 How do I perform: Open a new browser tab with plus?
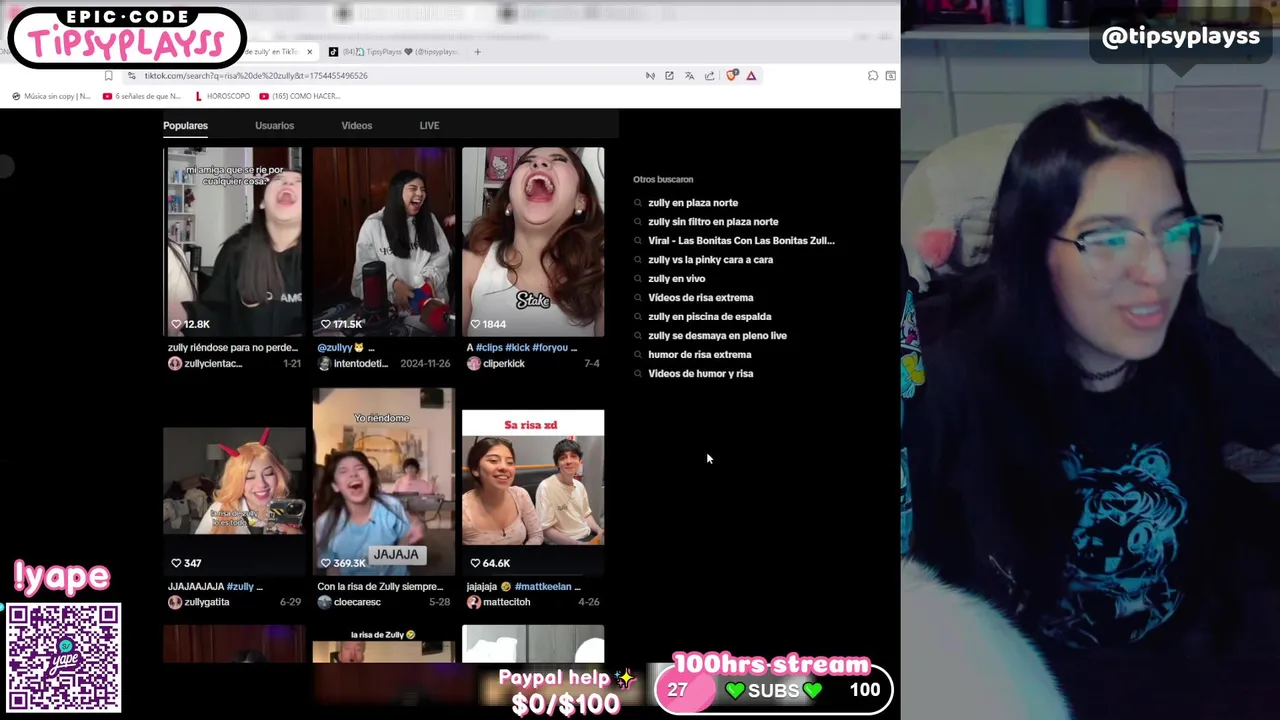tap(477, 51)
